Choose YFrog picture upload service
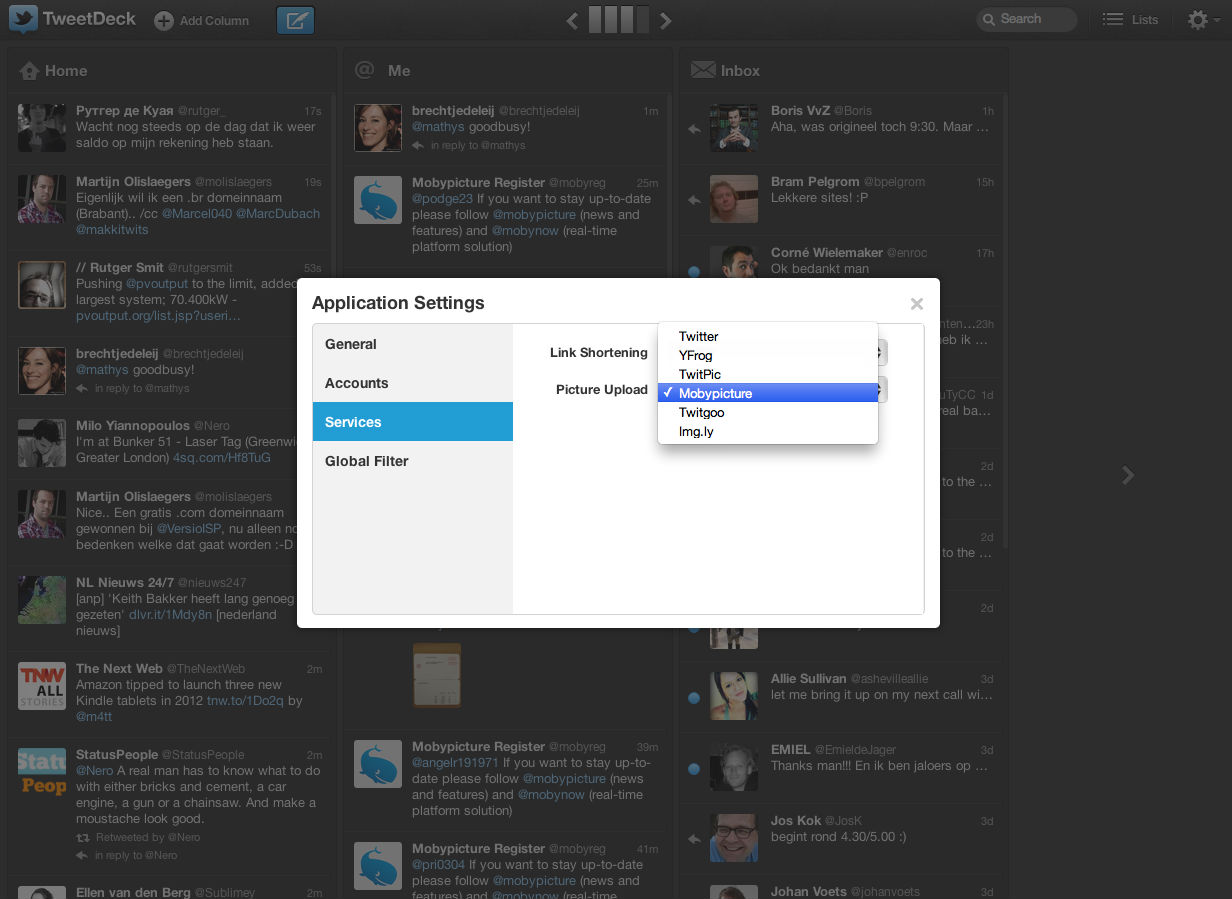Viewport: 1232px width, 899px height. pyautogui.click(x=695, y=355)
